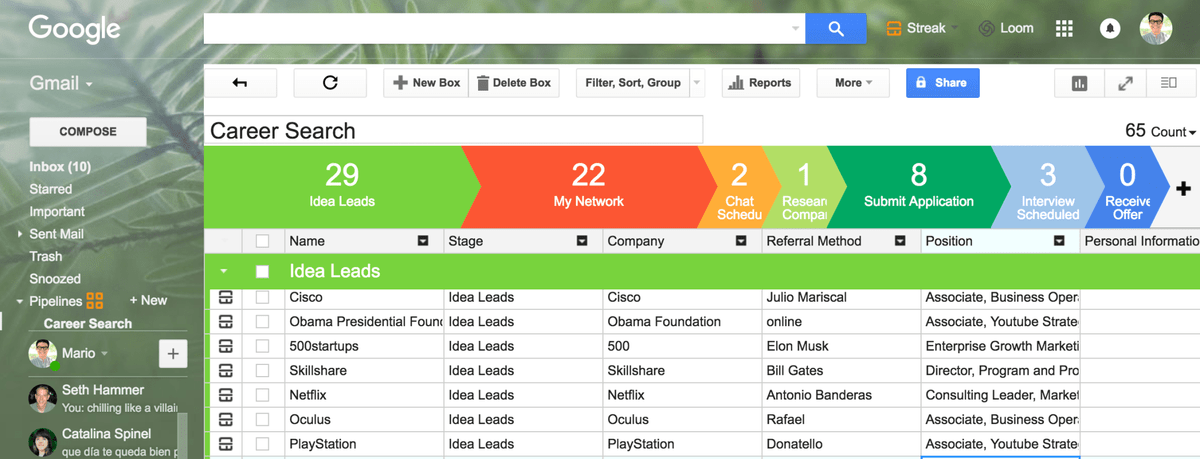Image resolution: width=1200 pixels, height=459 pixels.
Task: Open the Loom extension icon
Action: (986, 28)
